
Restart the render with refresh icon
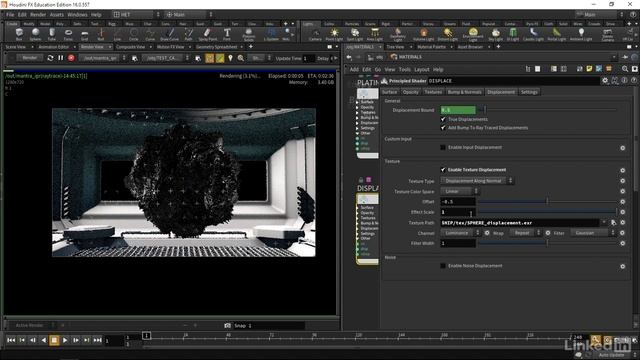coord(50,58)
